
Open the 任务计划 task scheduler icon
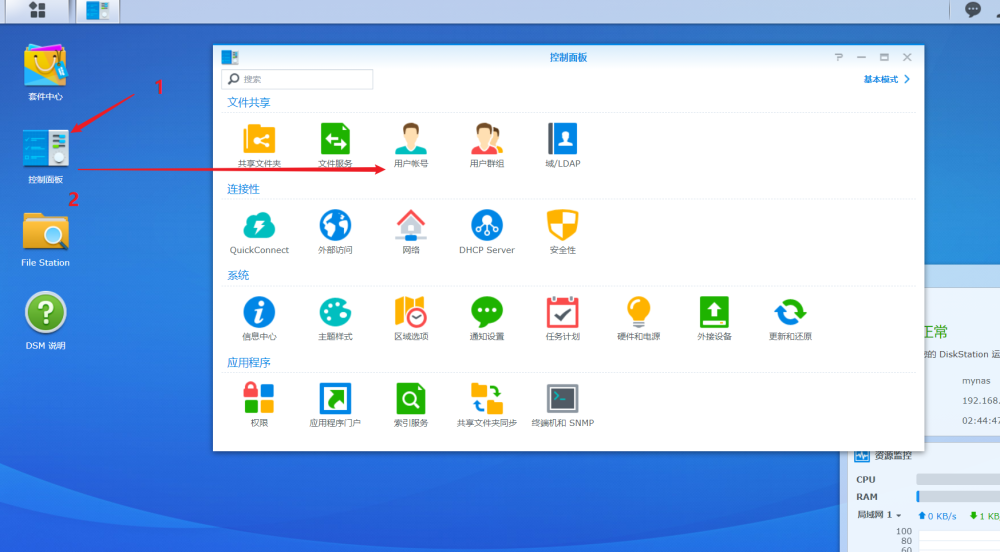click(x=562, y=312)
